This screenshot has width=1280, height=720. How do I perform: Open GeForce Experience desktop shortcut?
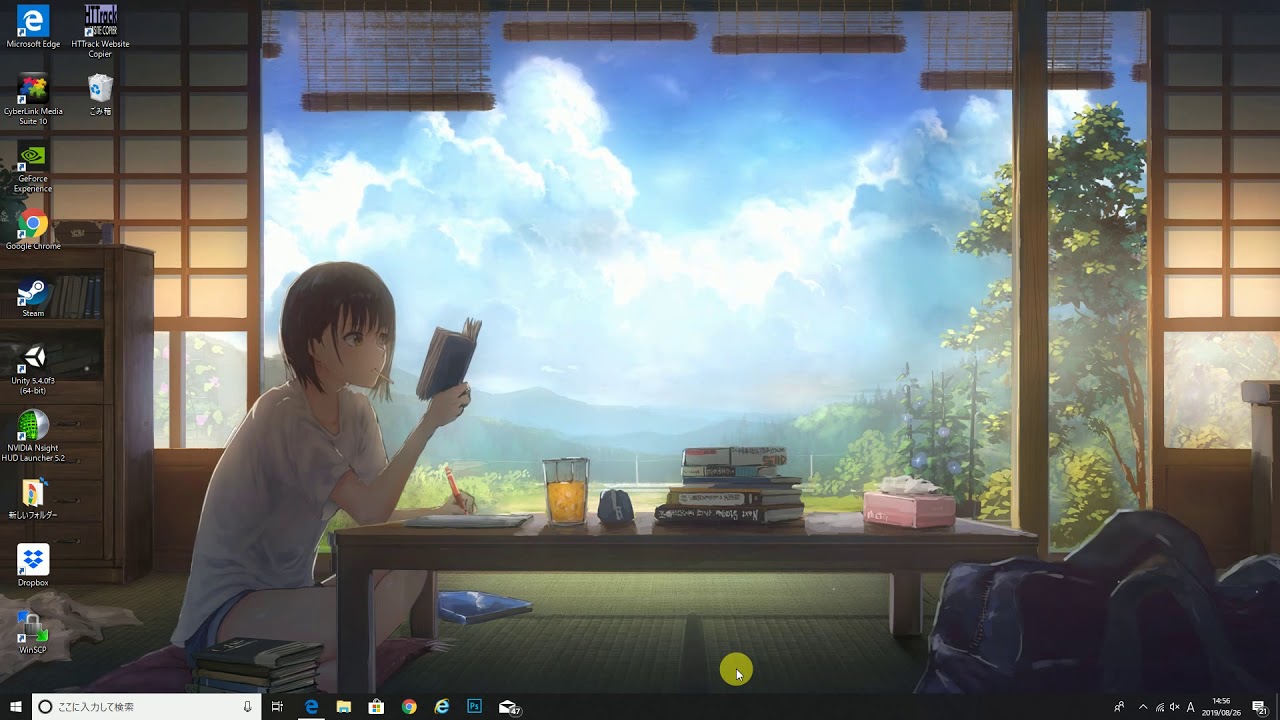coord(33,166)
